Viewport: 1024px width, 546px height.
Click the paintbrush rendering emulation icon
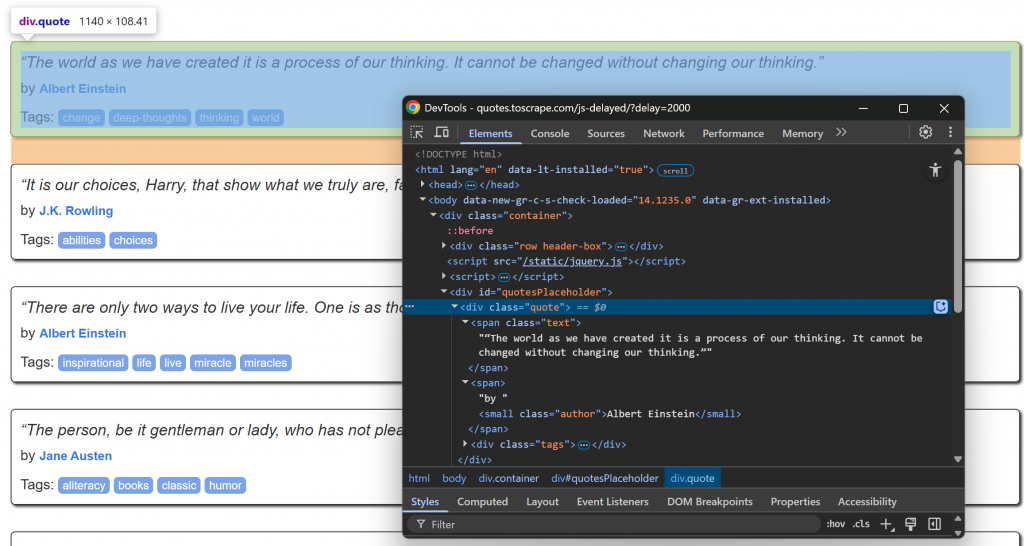[x=910, y=524]
